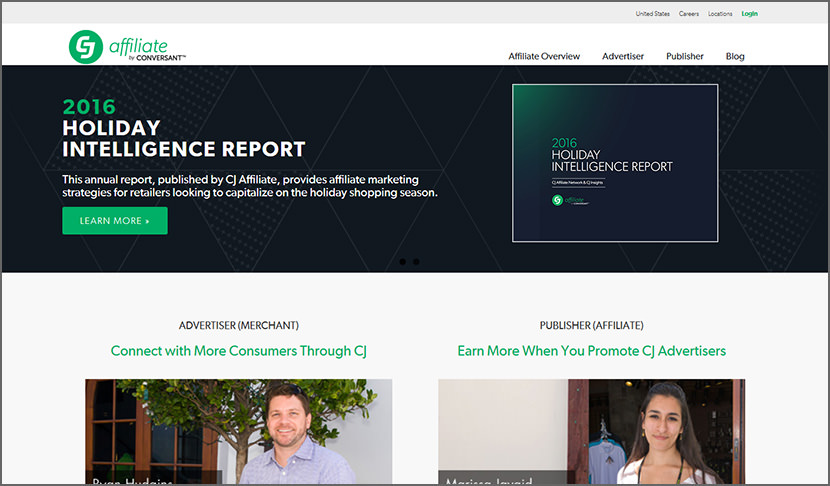
Task: Open the Affiliate Overview menu item
Action: (x=544, y=56)
